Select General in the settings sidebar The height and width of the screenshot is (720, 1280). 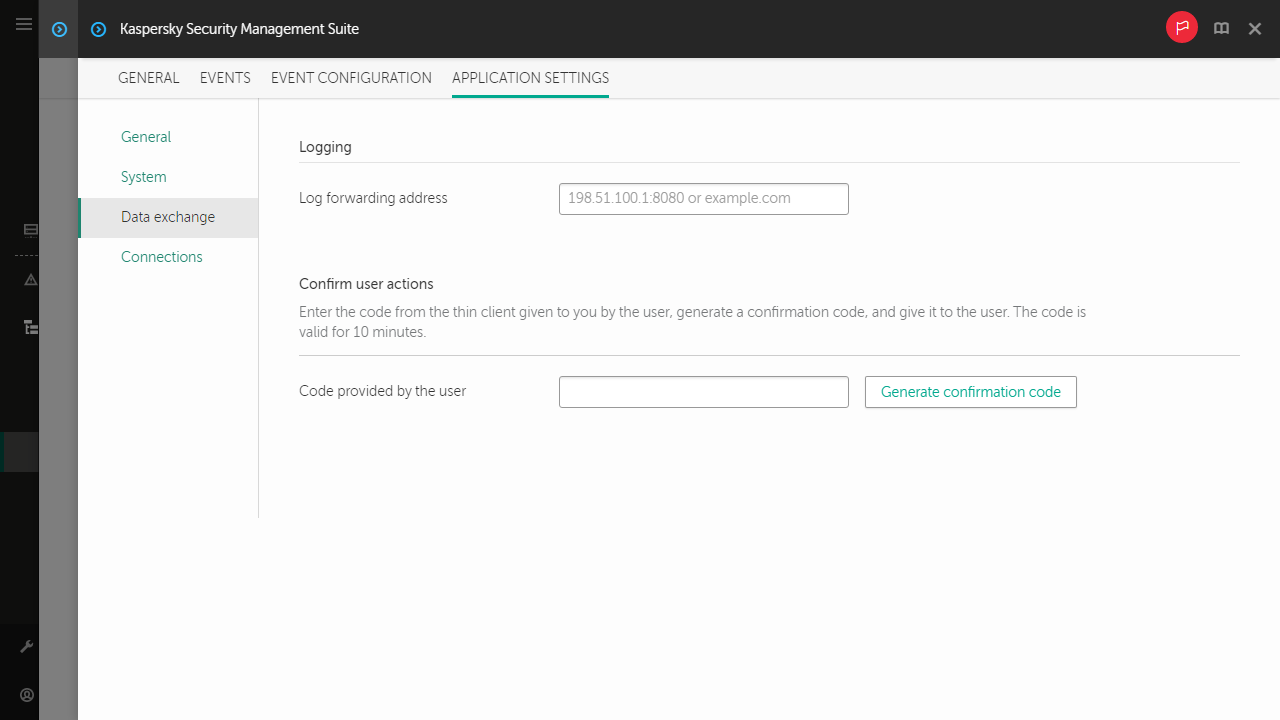point(145,137)
